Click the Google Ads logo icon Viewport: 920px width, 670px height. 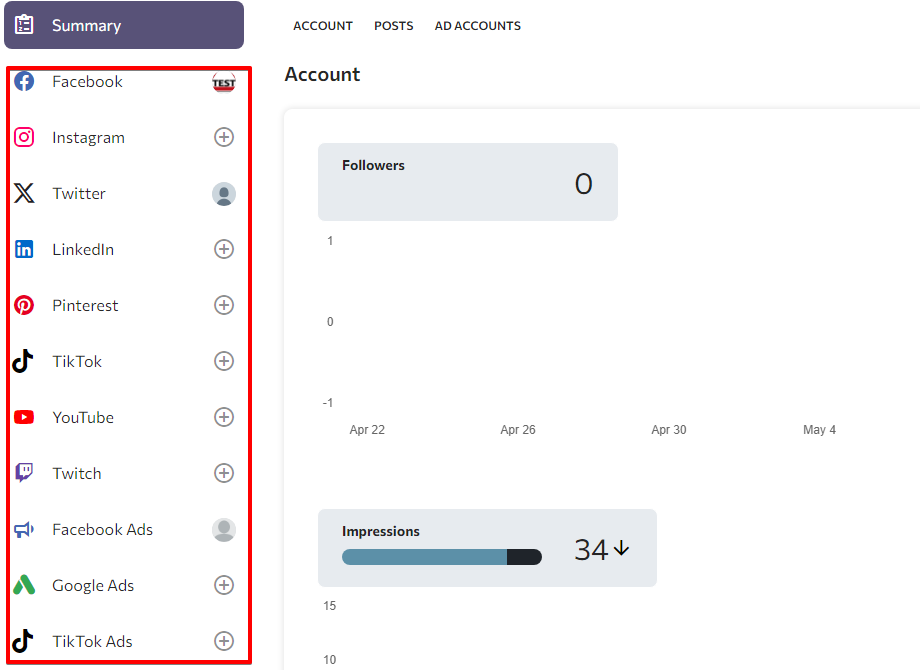[24, 585]
